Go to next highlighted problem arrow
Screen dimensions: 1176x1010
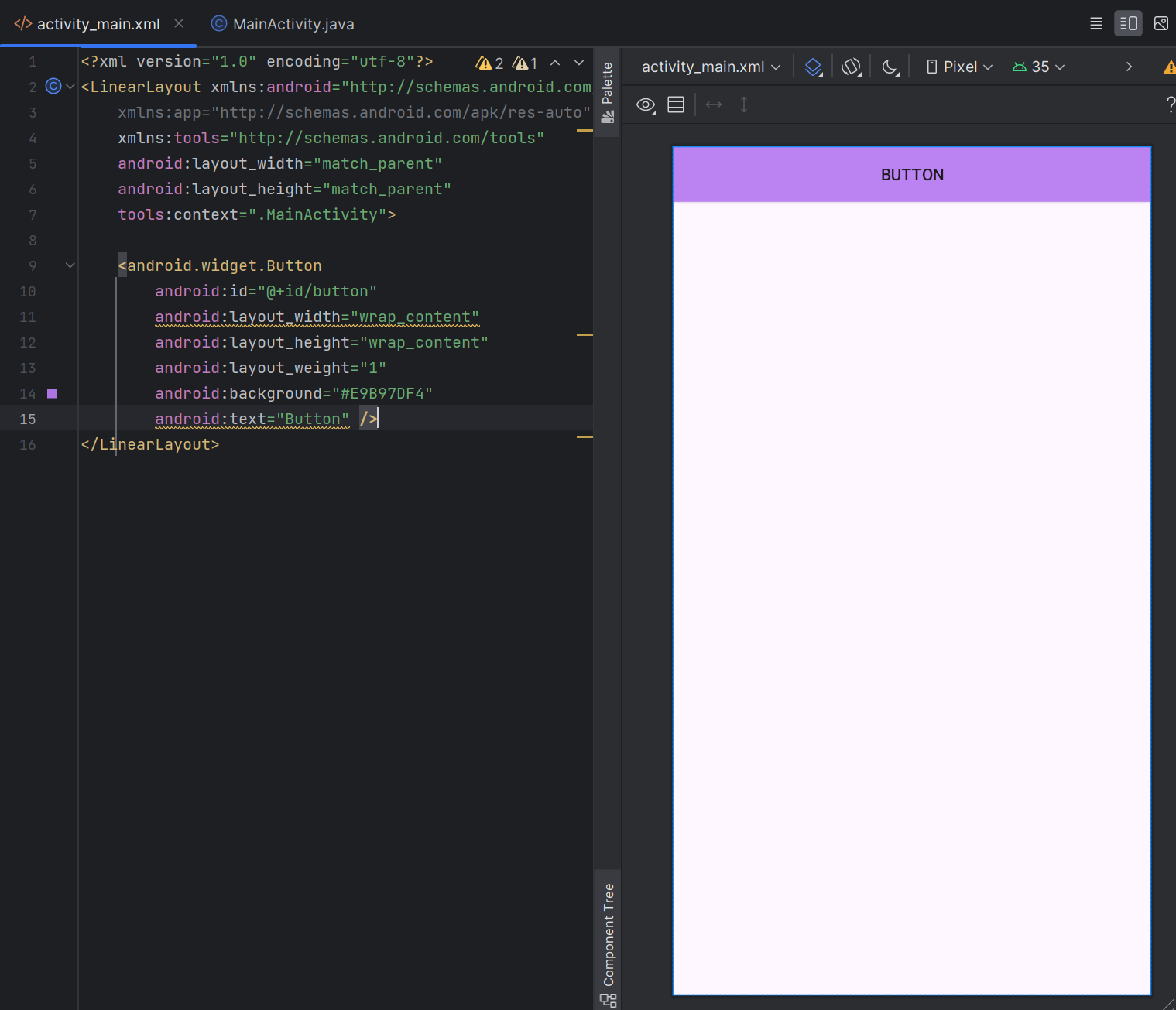[579, 63]
